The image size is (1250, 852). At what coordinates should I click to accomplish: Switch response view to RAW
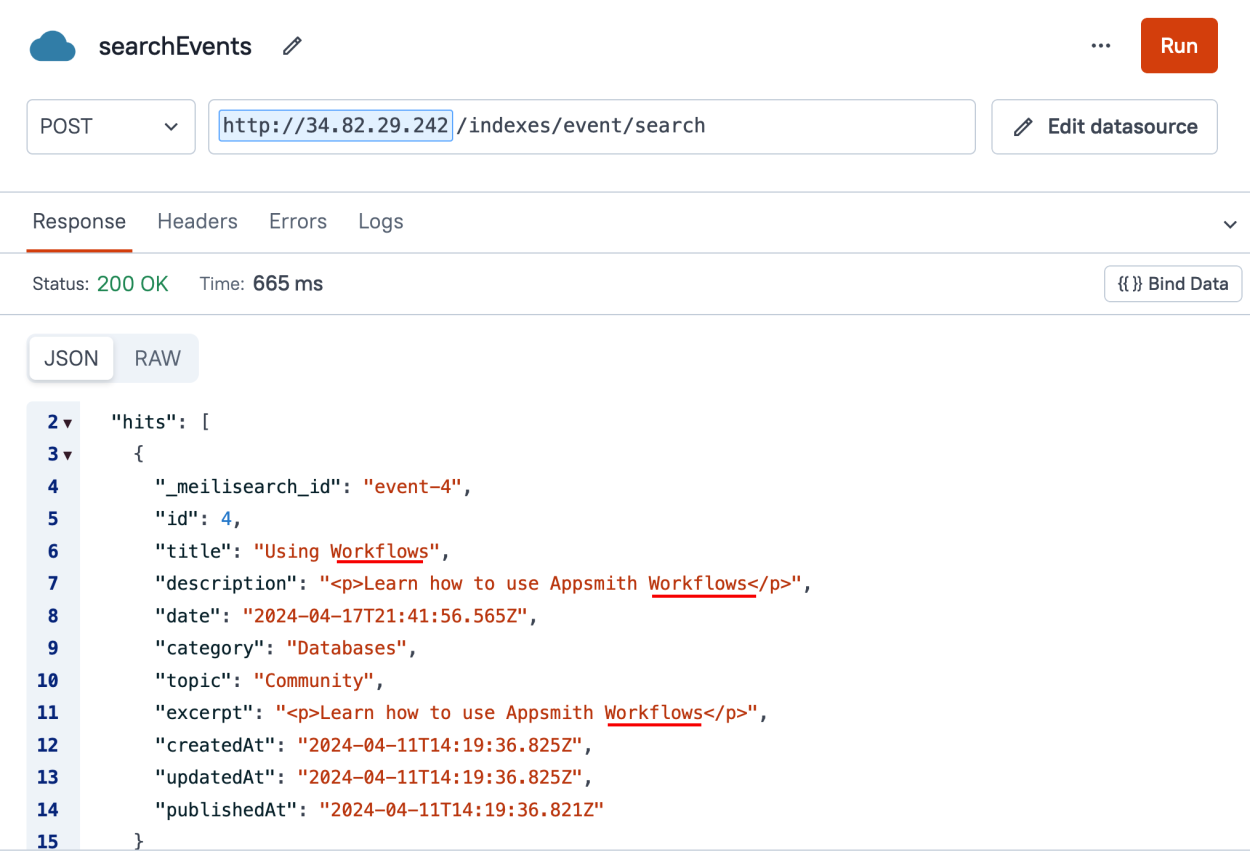coord(155,358)
